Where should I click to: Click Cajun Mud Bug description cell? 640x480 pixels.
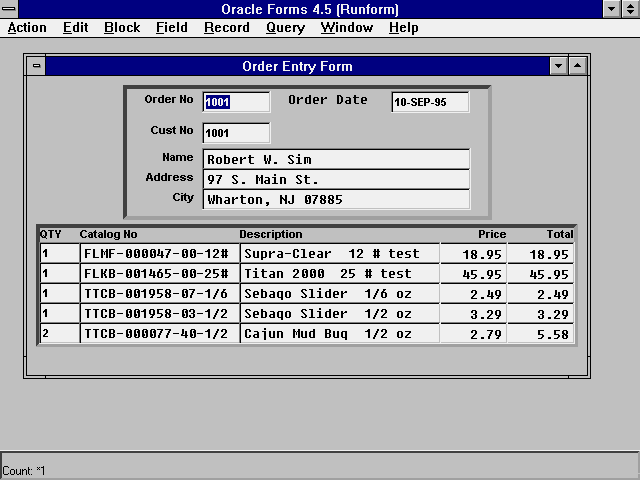pos(339,334)
